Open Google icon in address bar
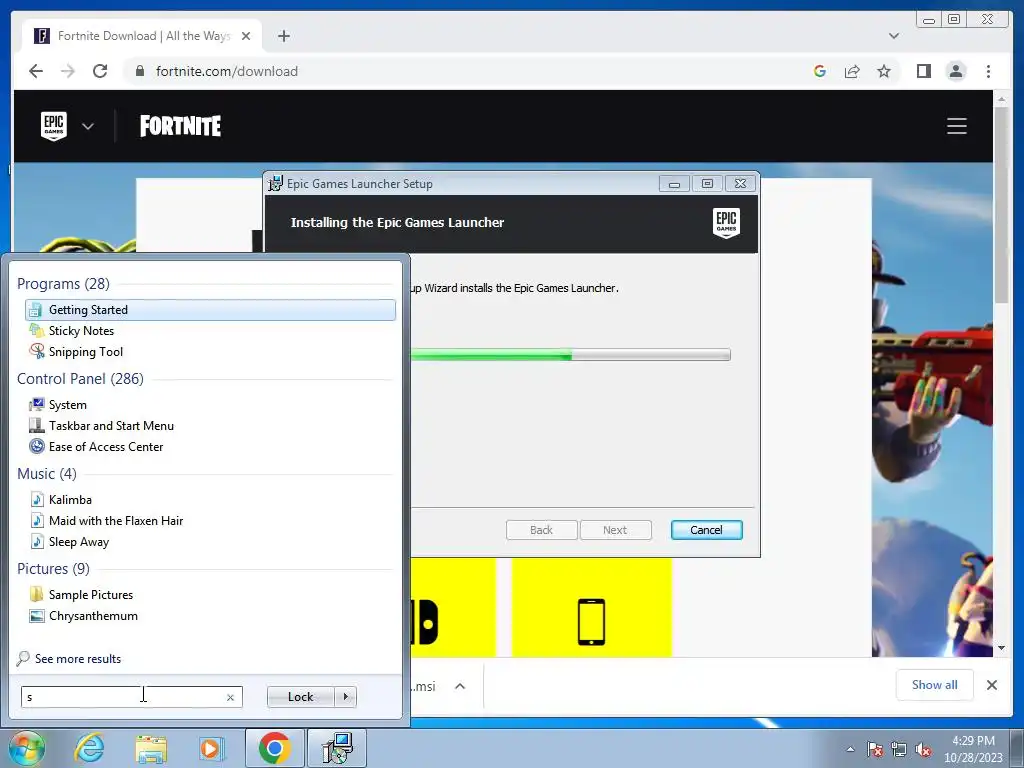The width and height of the screenshot is (1024, 768). [x=820, y=71]
